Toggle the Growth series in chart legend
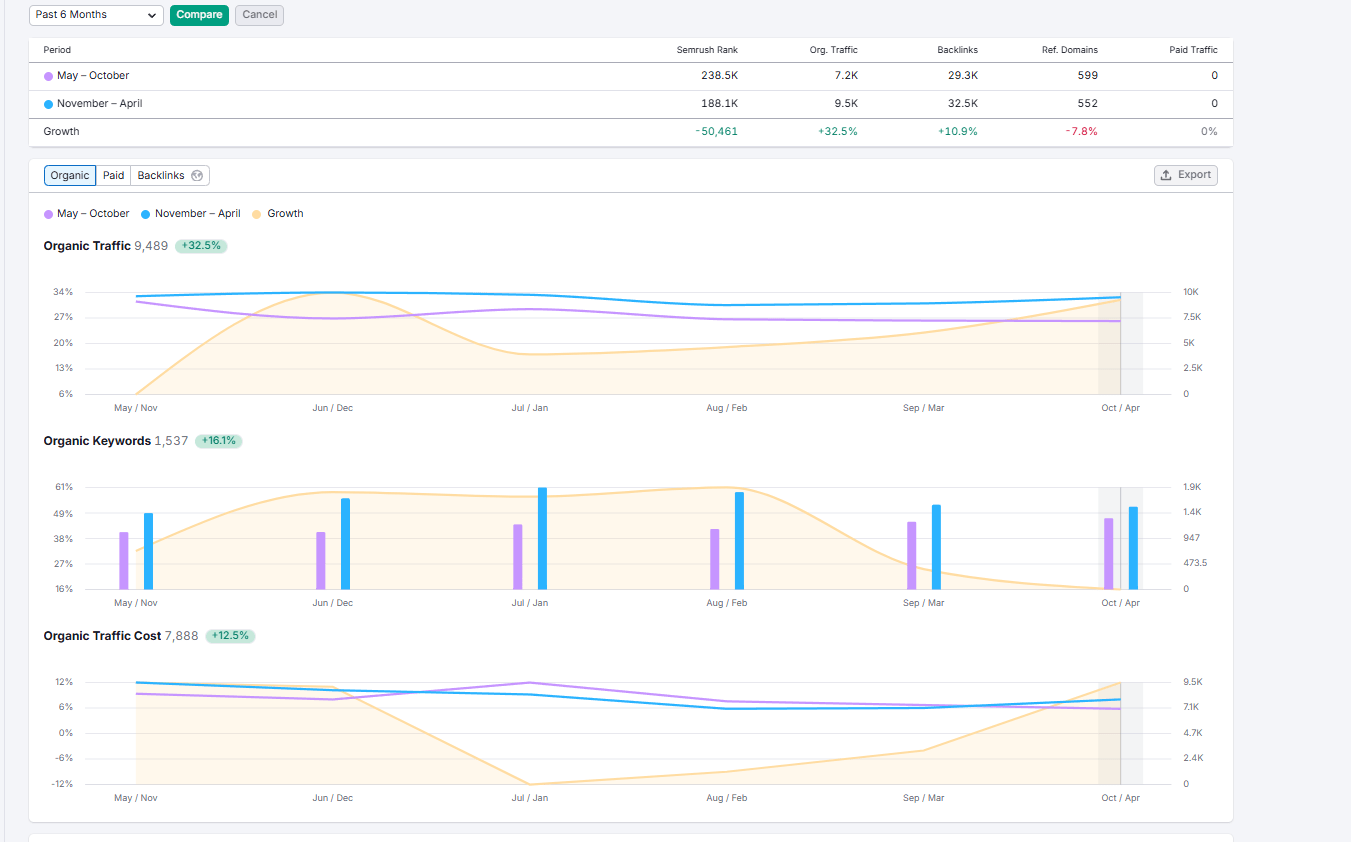The image size is (1351, 842). 277,213
